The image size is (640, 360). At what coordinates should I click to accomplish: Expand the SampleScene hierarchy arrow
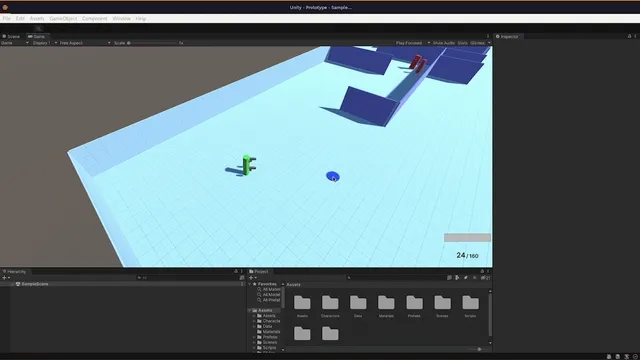click(x=13, y=284)
